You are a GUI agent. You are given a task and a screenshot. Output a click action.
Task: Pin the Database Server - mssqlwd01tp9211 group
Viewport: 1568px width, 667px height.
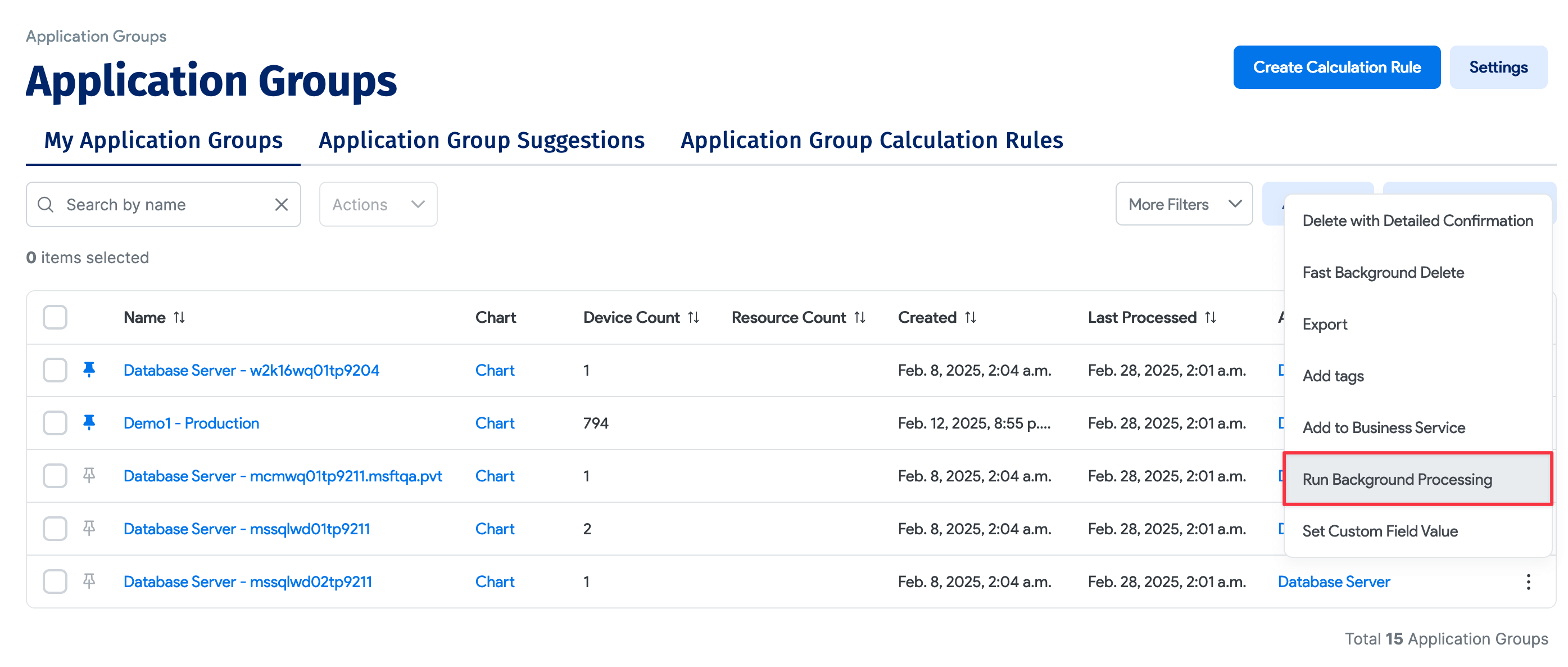click(x=89, y=528)
